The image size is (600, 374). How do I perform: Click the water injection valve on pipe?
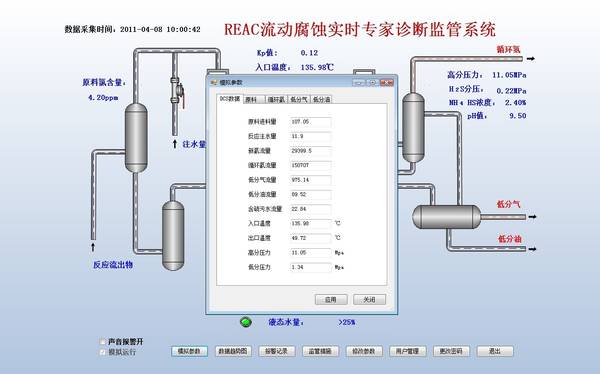point(177,91)
